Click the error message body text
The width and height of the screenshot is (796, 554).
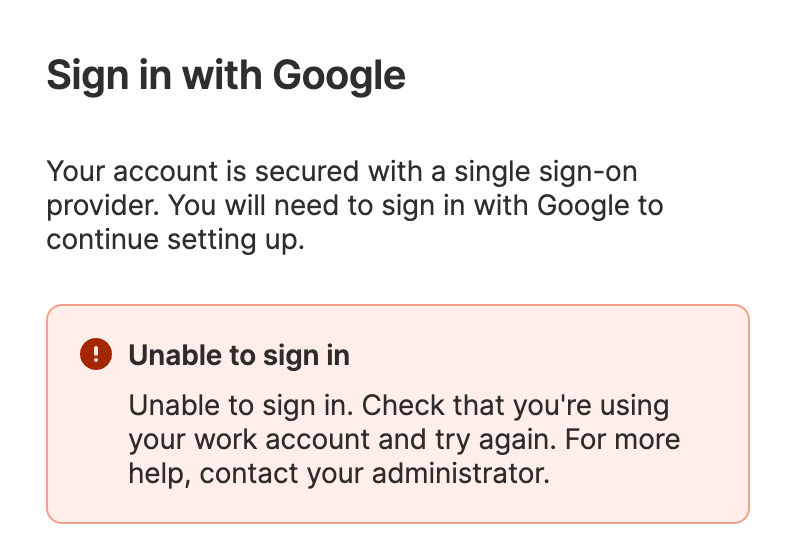[x=404, y=439]
